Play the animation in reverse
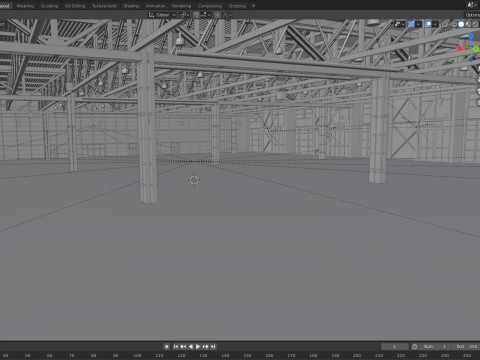This screenshot has height=360, width=480. [190, 346]
